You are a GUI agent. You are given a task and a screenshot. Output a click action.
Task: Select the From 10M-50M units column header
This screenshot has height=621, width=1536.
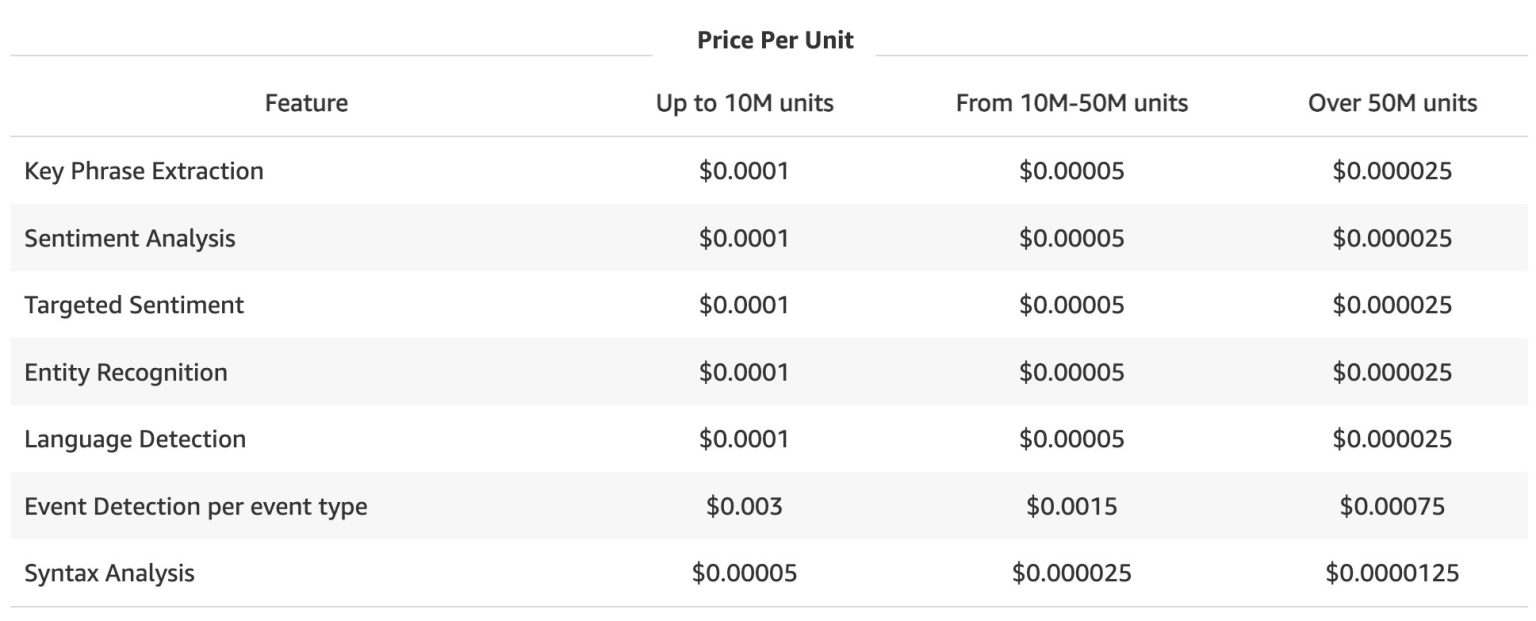point(1071,103)
